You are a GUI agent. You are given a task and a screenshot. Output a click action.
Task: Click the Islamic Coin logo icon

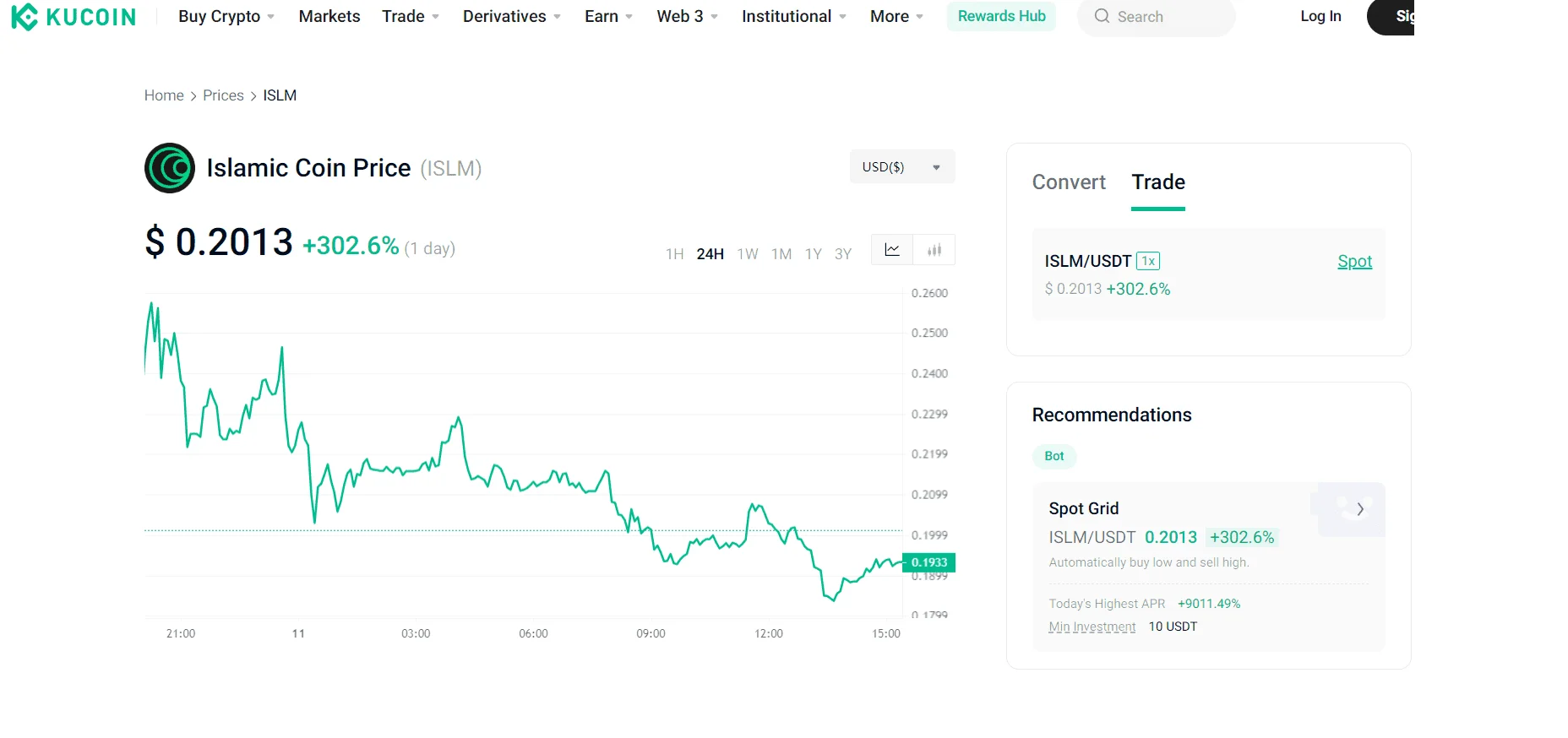(x=170, y=168)
